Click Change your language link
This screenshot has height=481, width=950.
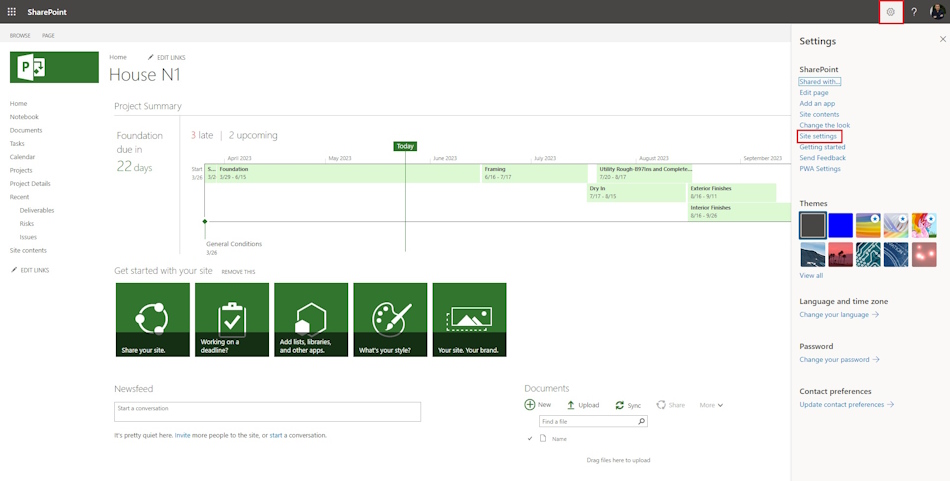(839, 315)
